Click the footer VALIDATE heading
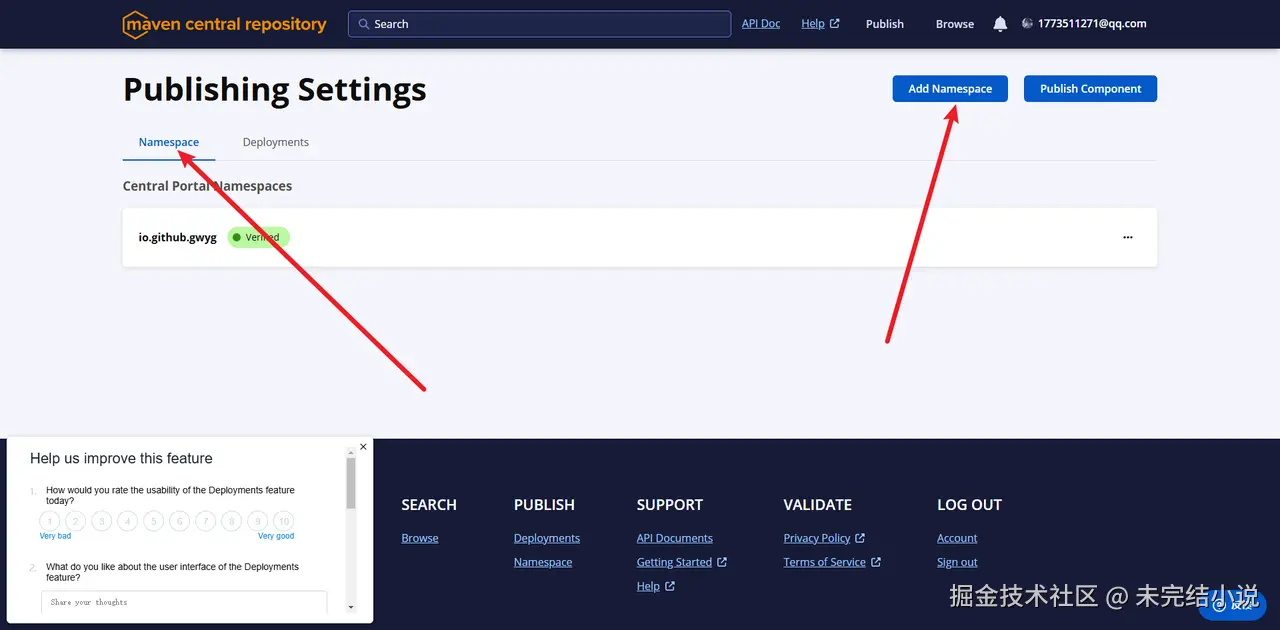The width and height of the screenshot is (1280, 630). [818, 505]
